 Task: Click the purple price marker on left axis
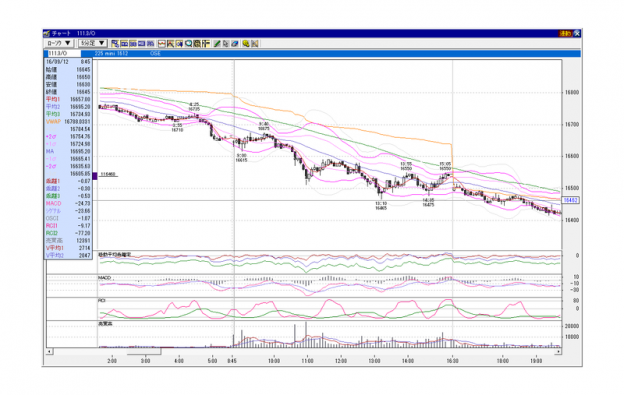[95, 176]
